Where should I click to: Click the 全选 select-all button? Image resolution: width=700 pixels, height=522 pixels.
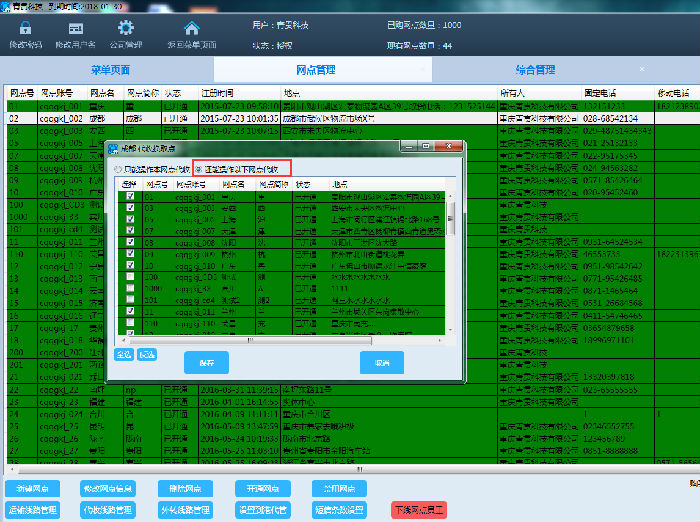[122, 354]
